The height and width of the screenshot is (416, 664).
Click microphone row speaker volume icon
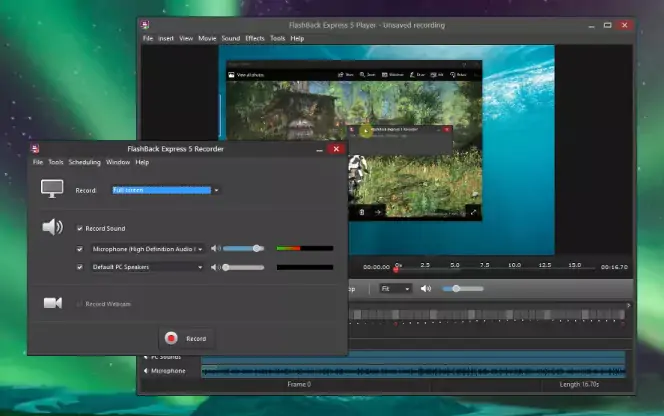coord(216,249)
